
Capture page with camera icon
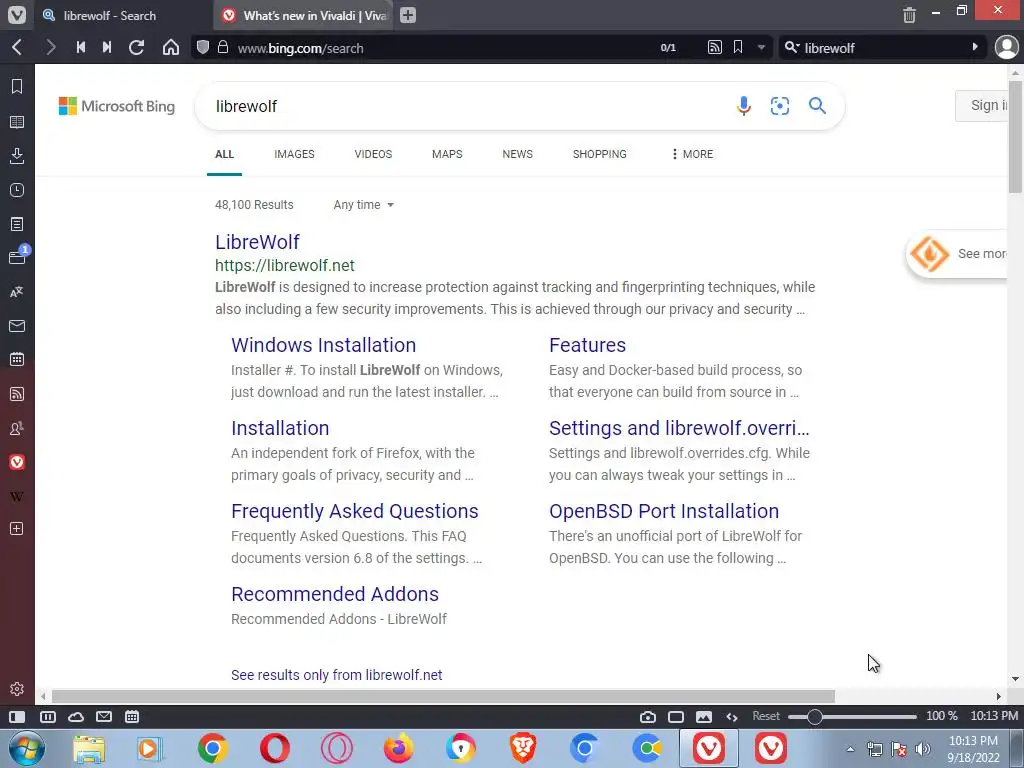[648, 716]
